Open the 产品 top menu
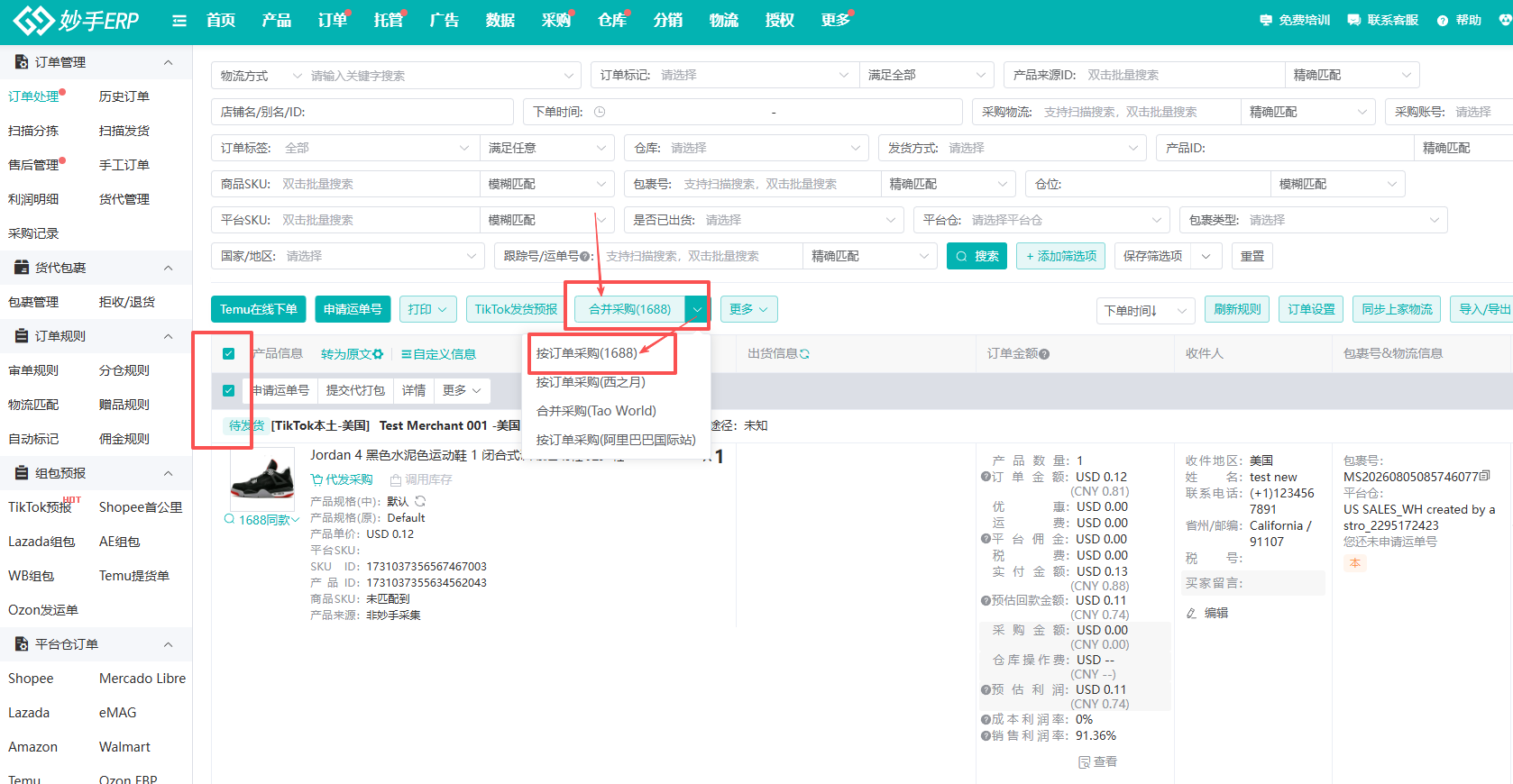Viewport: 1513px width, 784px height. pyautogui.click(x=277, y=21)
